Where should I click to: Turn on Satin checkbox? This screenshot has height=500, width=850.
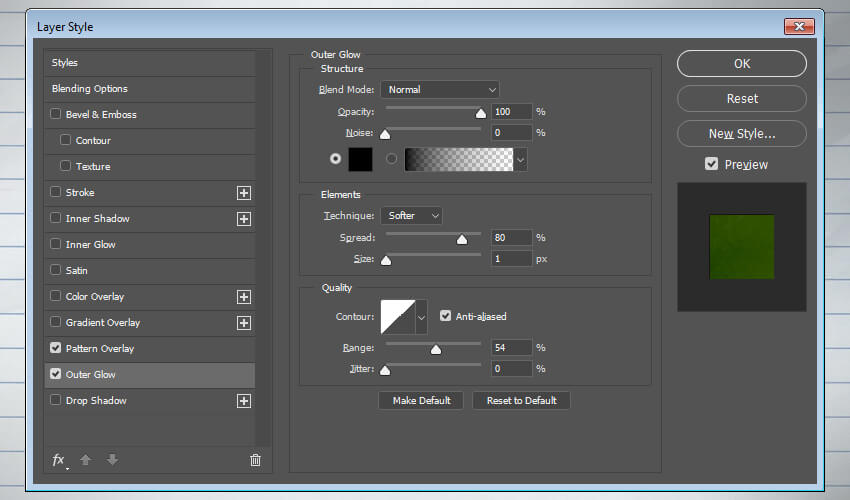(x=55, y=270)
